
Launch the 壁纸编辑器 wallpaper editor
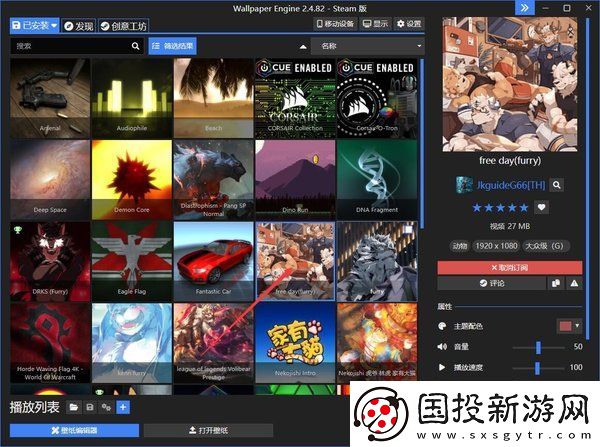coord(75,431)
